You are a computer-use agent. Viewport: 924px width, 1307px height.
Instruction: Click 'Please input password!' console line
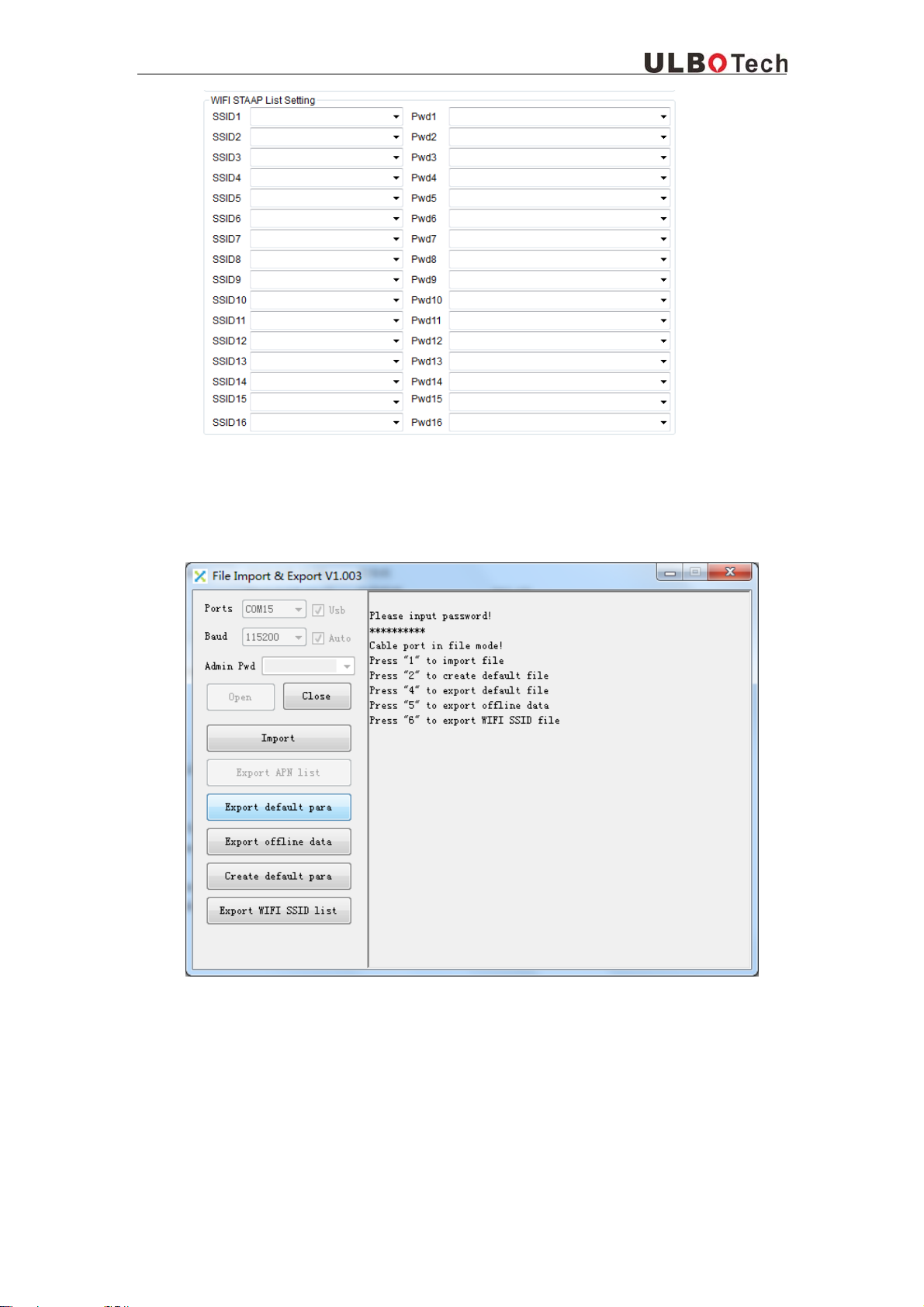click(x=431, y=616)
